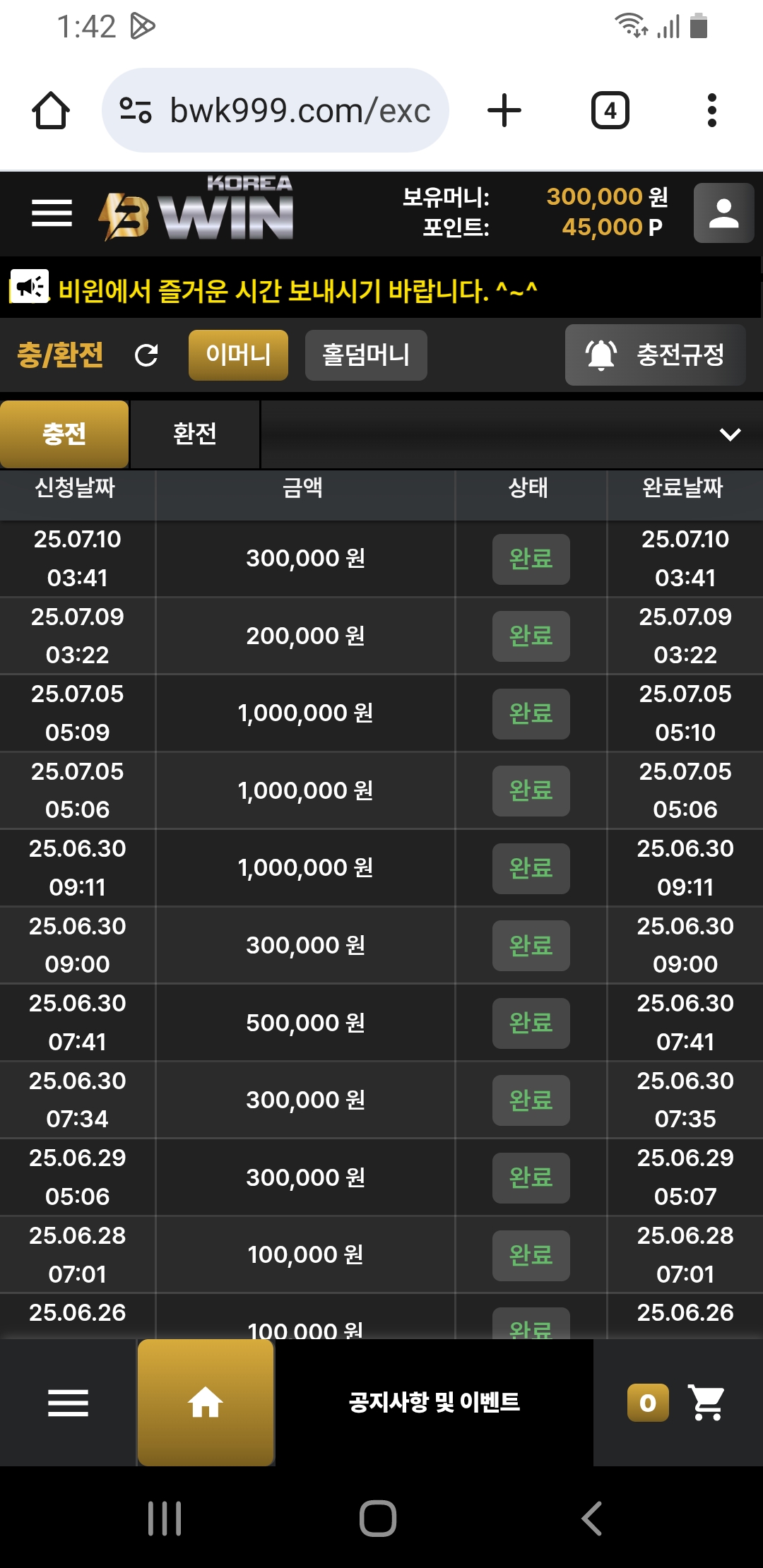Show the browser tab switcher

(x=610, y=111)
